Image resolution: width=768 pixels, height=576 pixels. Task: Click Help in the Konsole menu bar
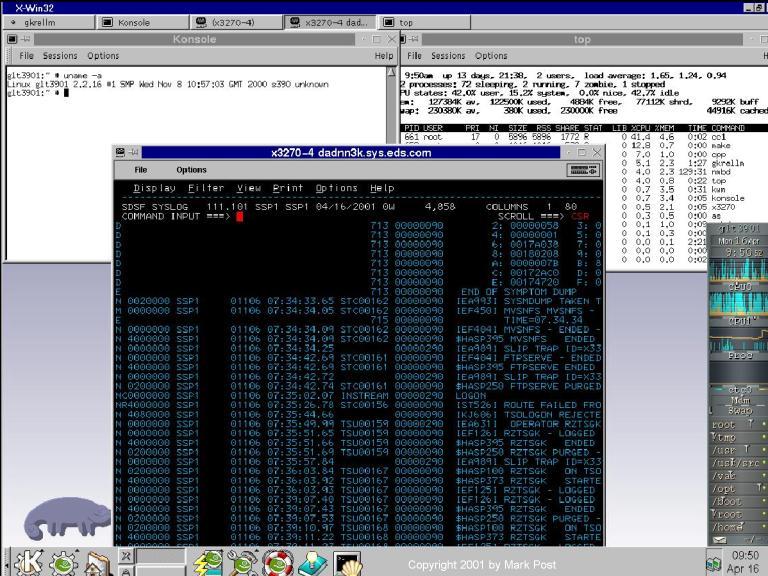point(383,56)
